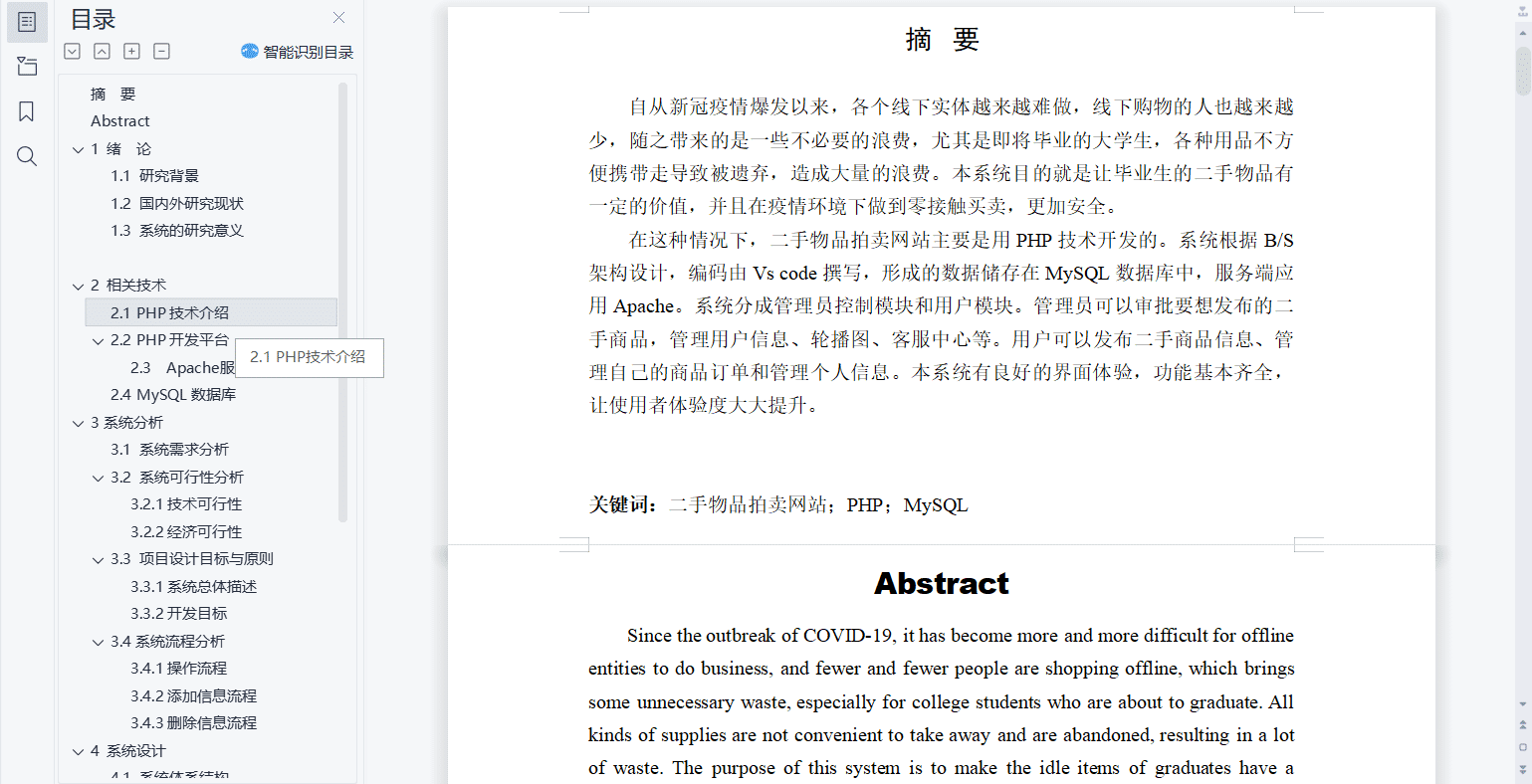
Task: Go to '1.2 国内外研究现状' heading
Action: point(176,203)
